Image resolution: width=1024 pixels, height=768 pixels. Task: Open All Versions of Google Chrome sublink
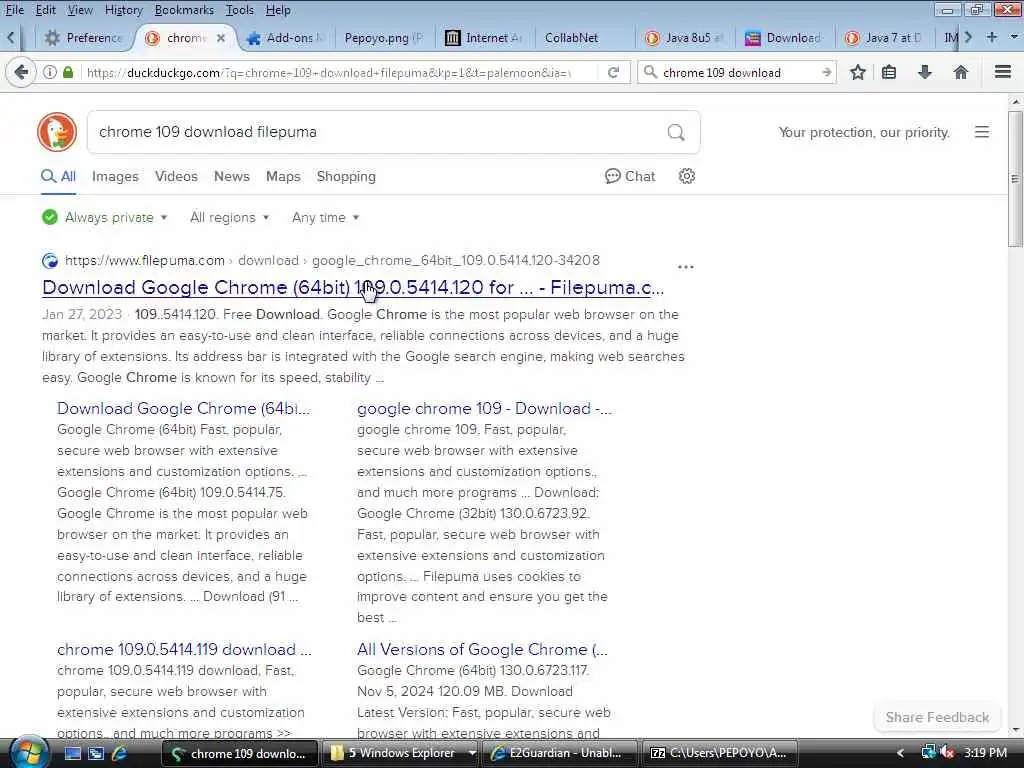coord(482,649)
